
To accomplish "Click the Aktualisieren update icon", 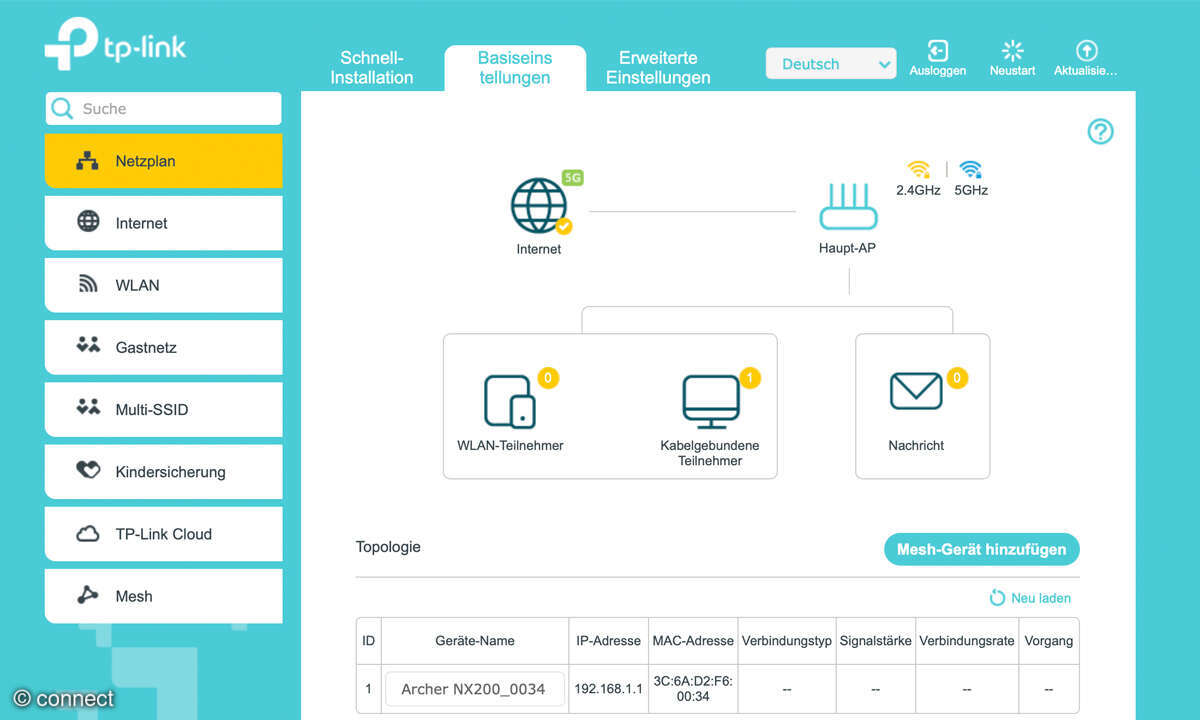I will [x=1086, y=51].
